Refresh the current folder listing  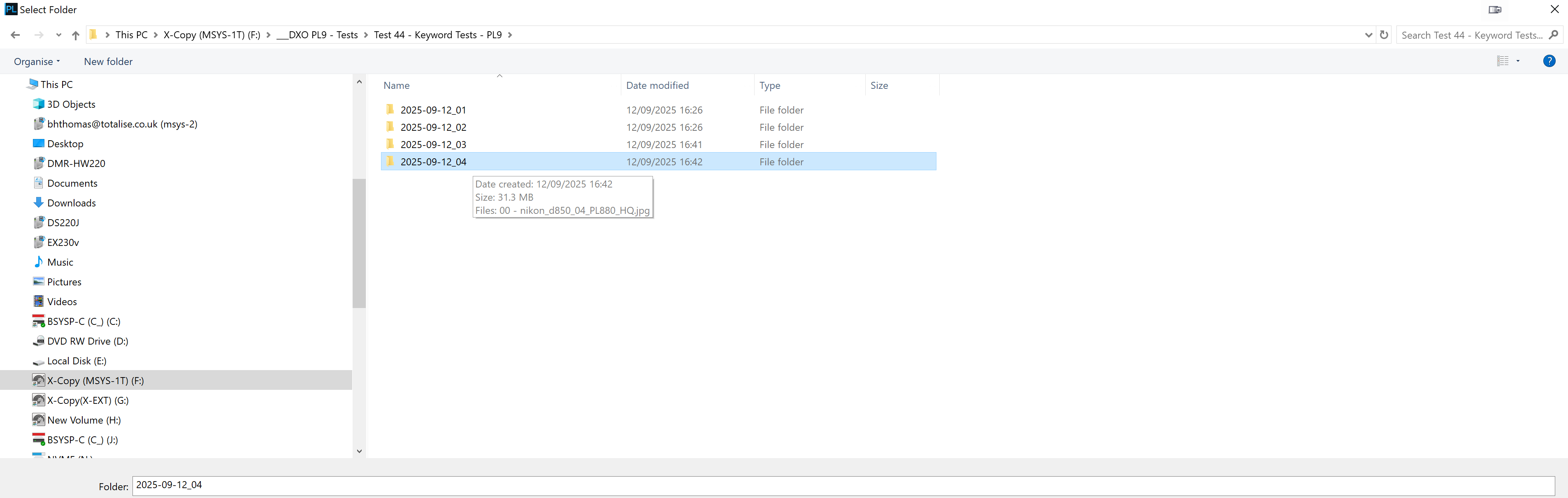point(1384,35)
